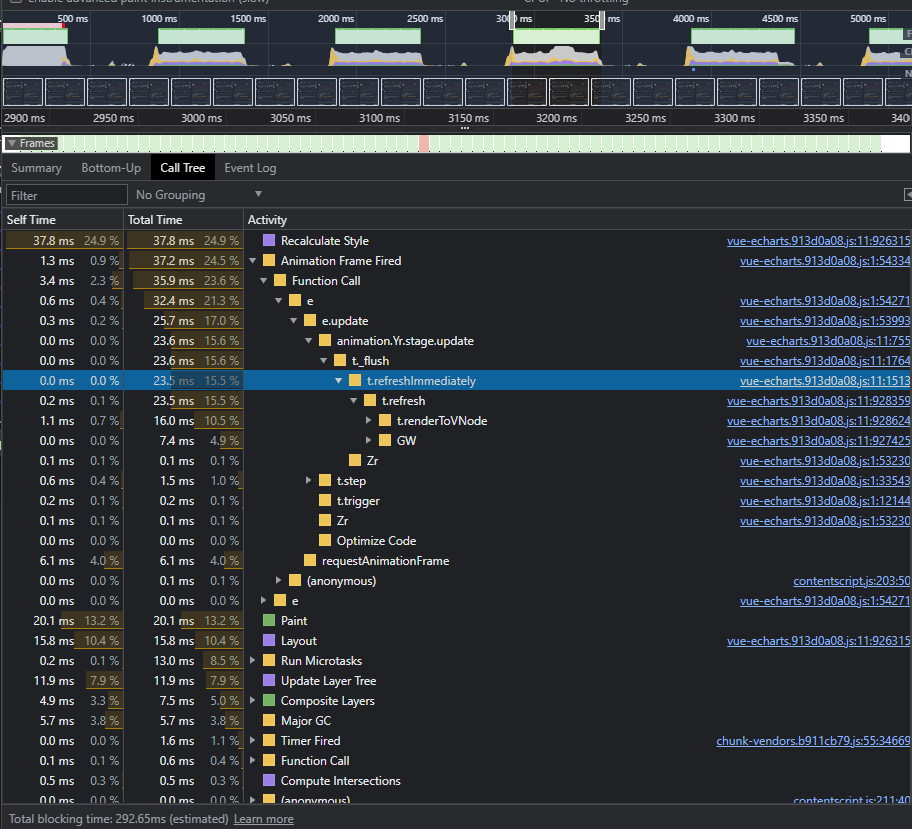This screenshot has width=912, height=829.
Task: Click a frame screenshot in the filmstrip
Action: point(22,90)
